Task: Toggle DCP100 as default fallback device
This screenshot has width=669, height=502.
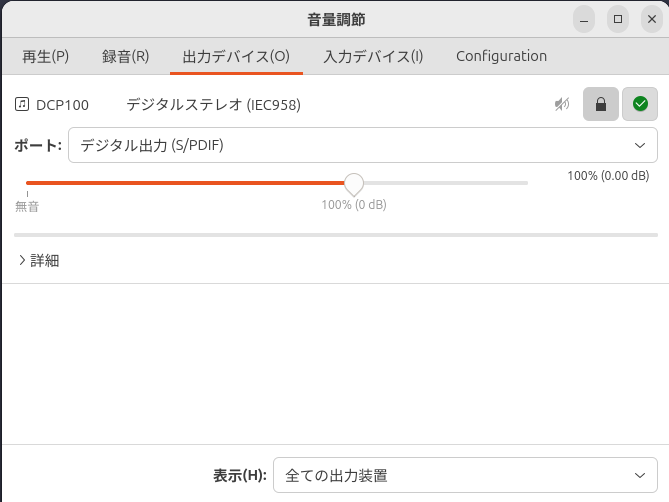Action: point(640,104)
